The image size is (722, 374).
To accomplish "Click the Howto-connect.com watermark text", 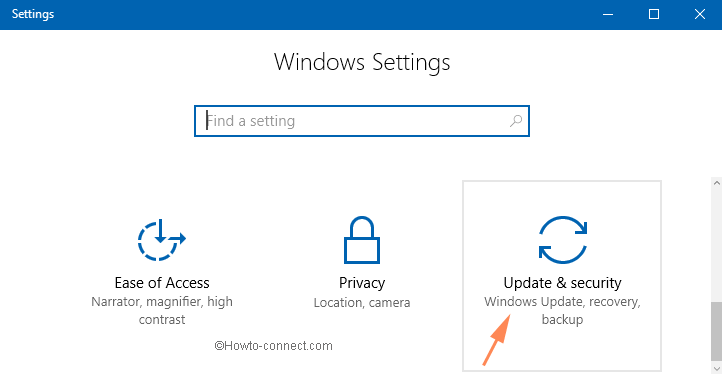I will pyautogui.click(x=274, y=345).
